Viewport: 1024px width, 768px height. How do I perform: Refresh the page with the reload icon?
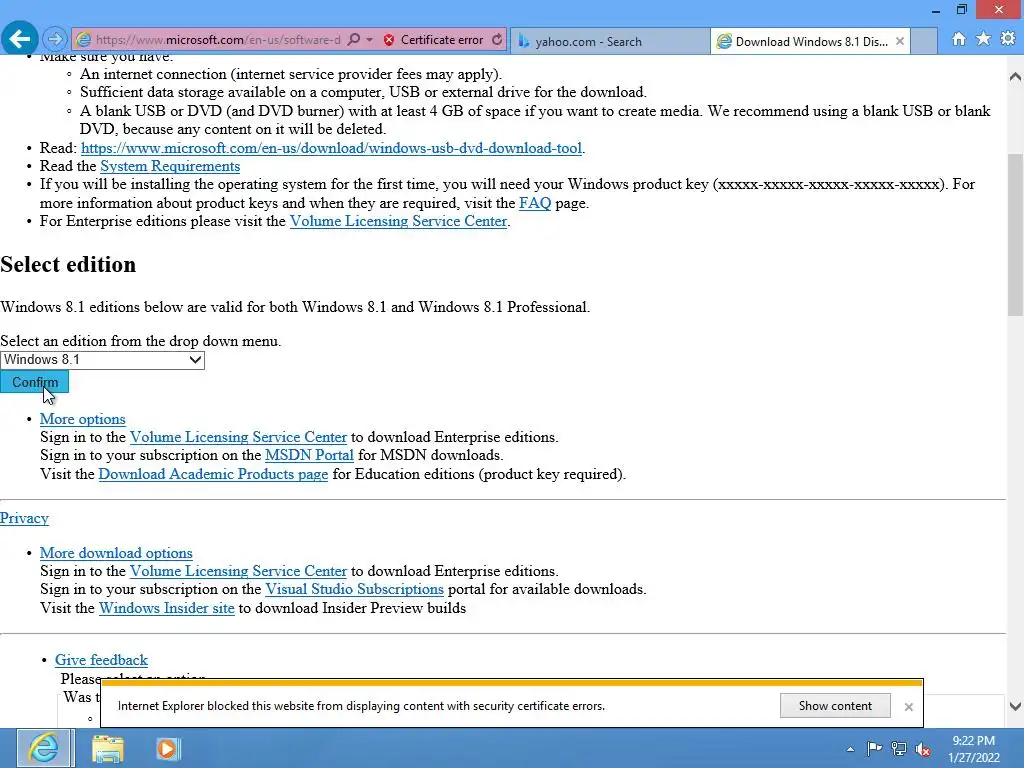coord(497,40)
